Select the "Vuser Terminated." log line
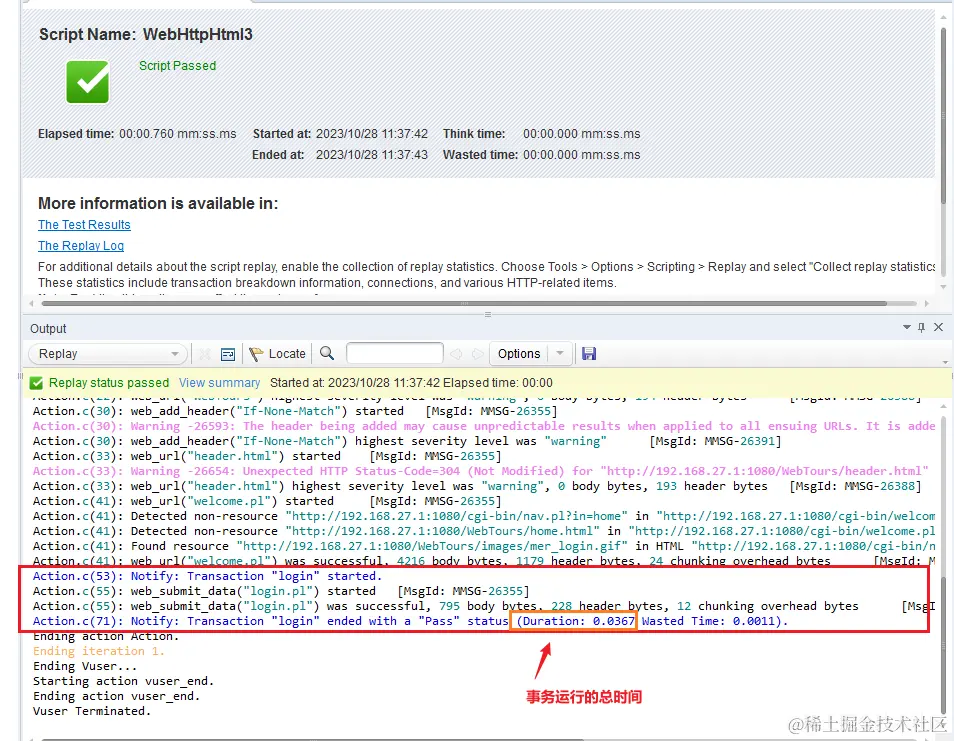The width and height of the screenshot is (954, 741). [92, 711]
